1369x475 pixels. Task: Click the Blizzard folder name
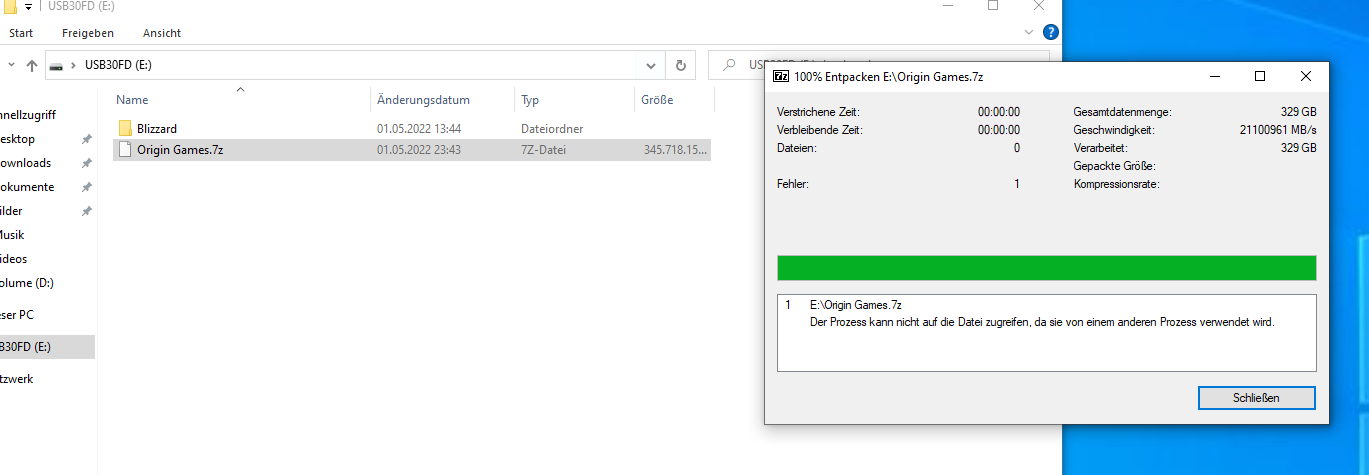tap(157, 129)
